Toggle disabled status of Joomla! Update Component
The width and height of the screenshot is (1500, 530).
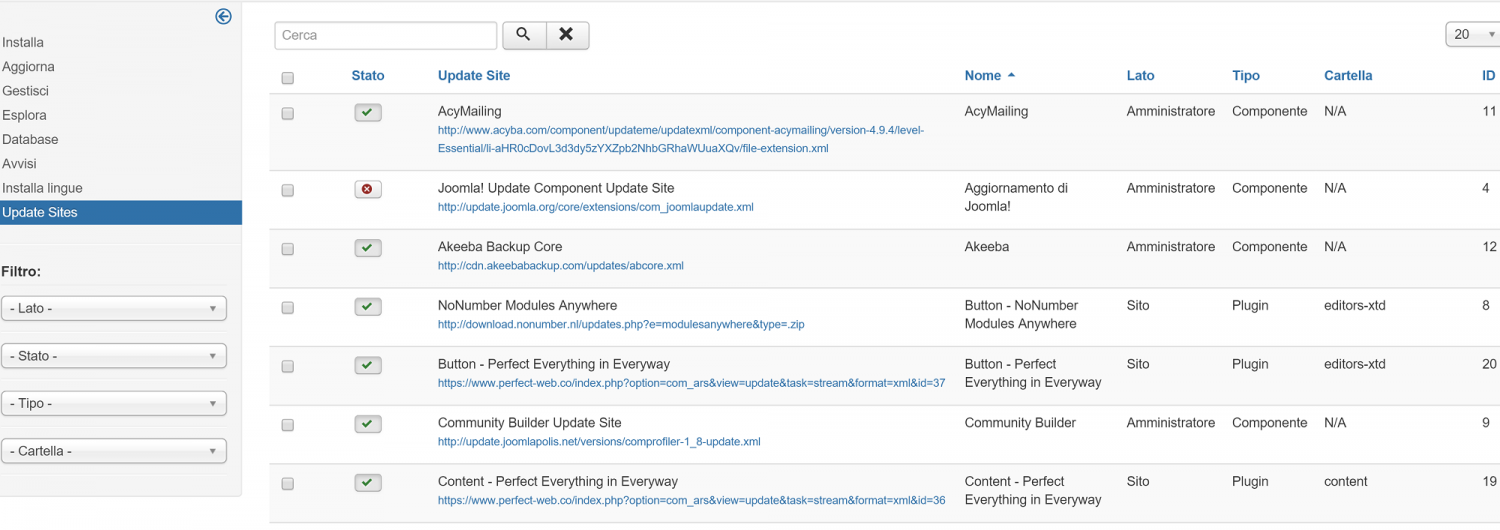click(x=368, y=189)
